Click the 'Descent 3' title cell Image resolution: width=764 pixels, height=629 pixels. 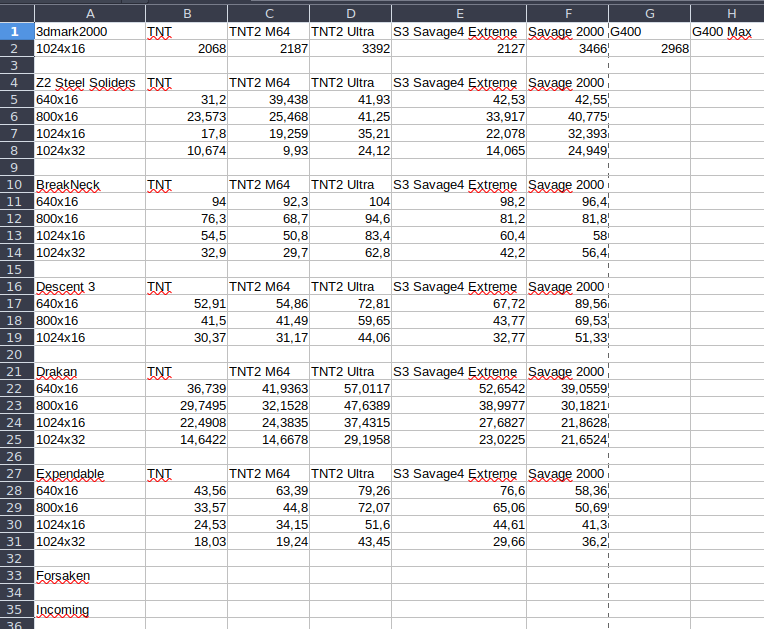tap(90, 286)
